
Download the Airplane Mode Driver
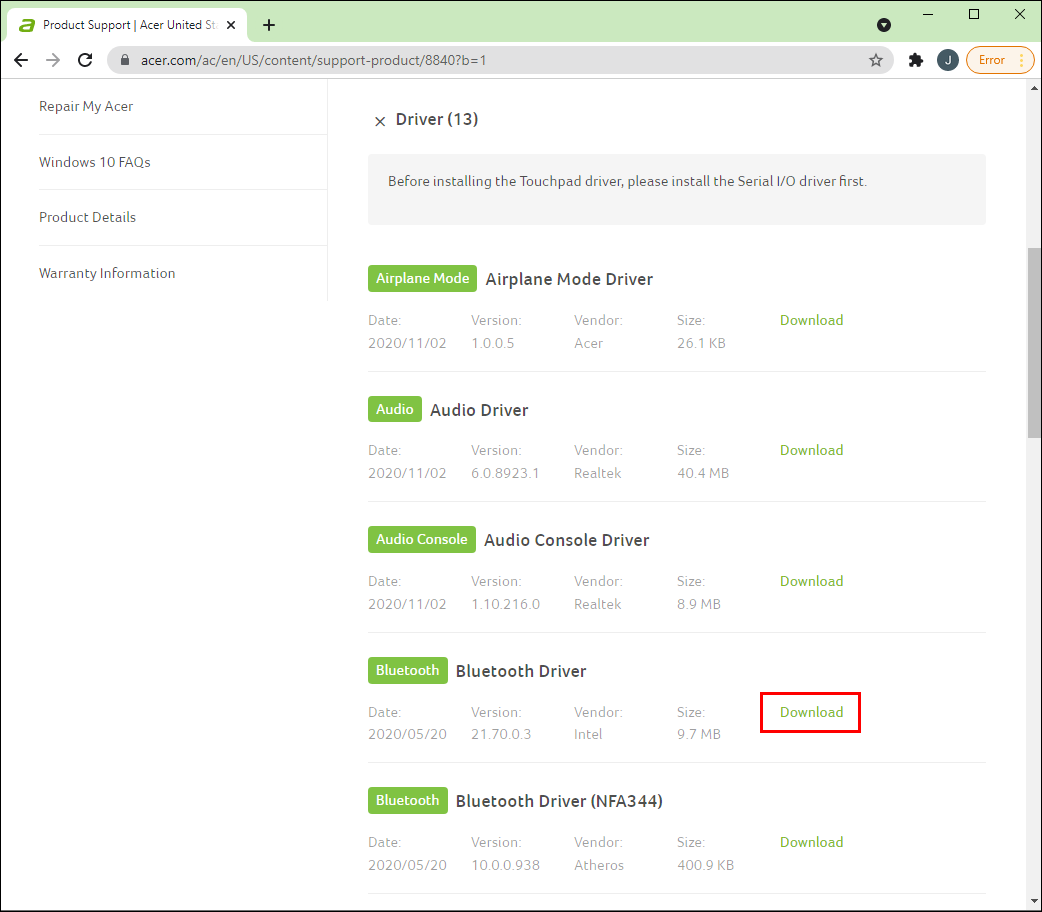pos(811,320)
